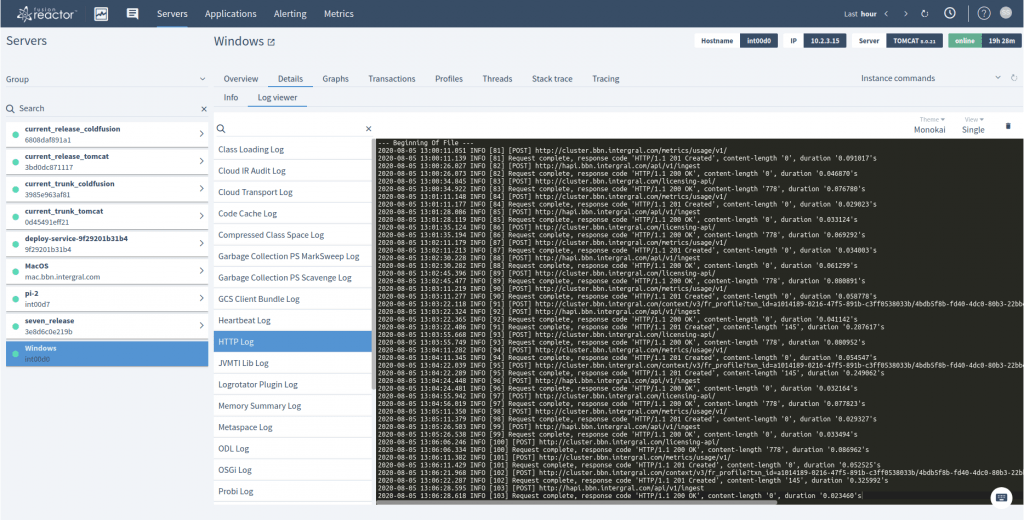Screen dimensions: 1024x520
Task: Go to previous time range arrow
Action: 886,14
